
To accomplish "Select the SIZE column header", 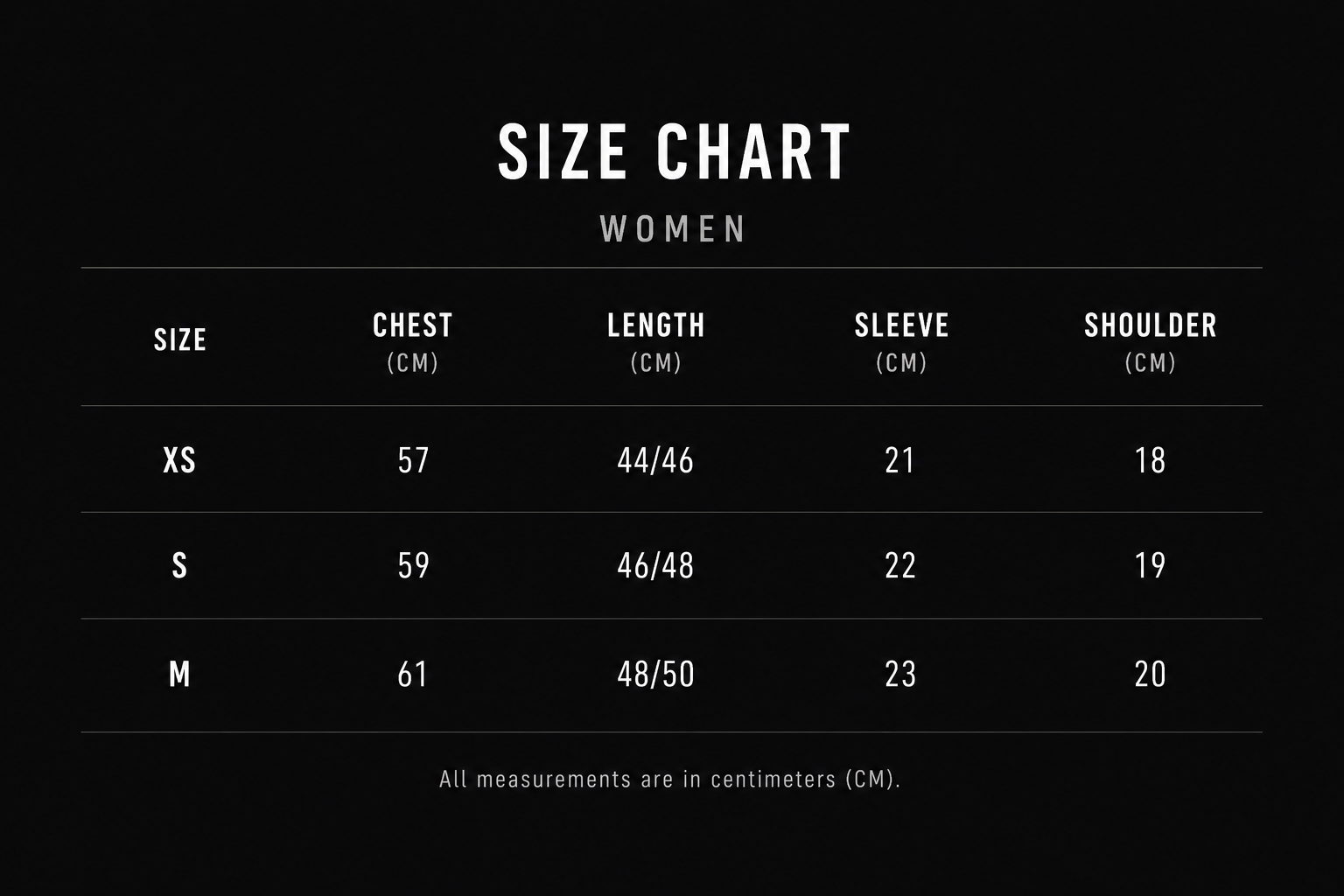I will (180, 339).
